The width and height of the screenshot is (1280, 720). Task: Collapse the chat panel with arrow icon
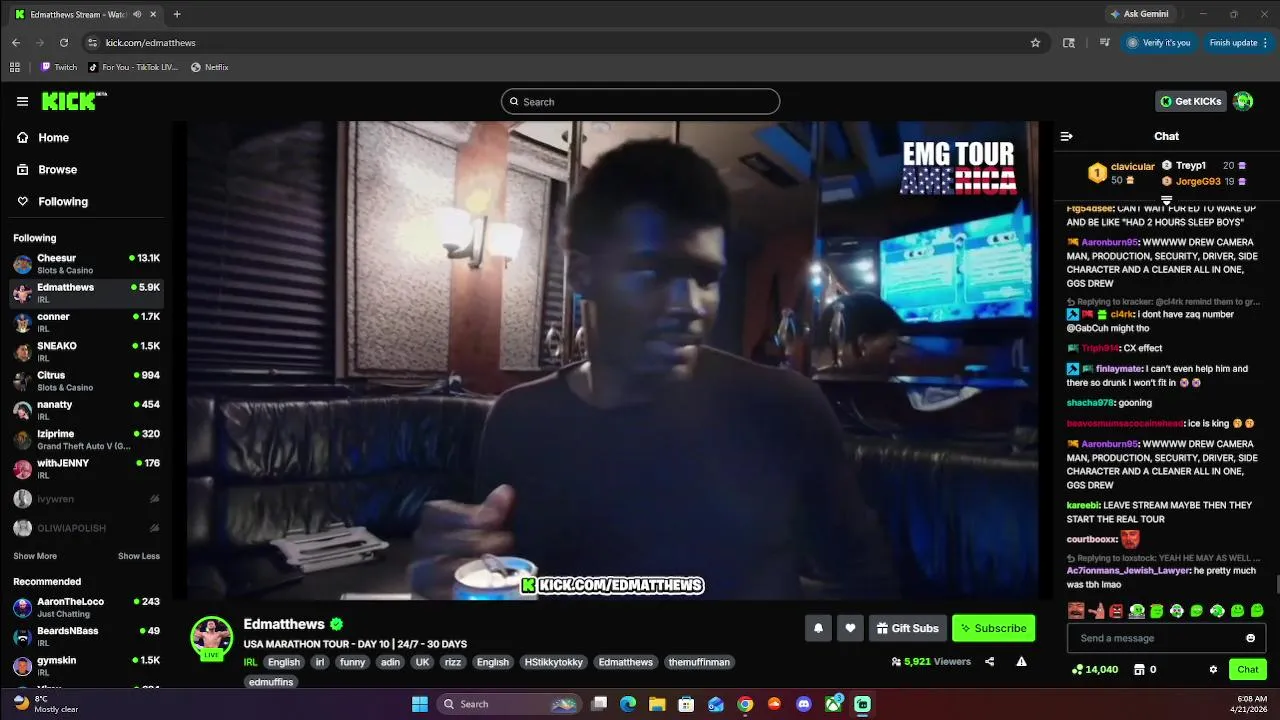tap(1066, 136)
